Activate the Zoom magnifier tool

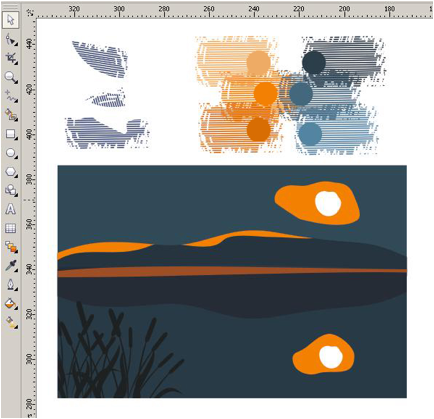pos(11,77)
